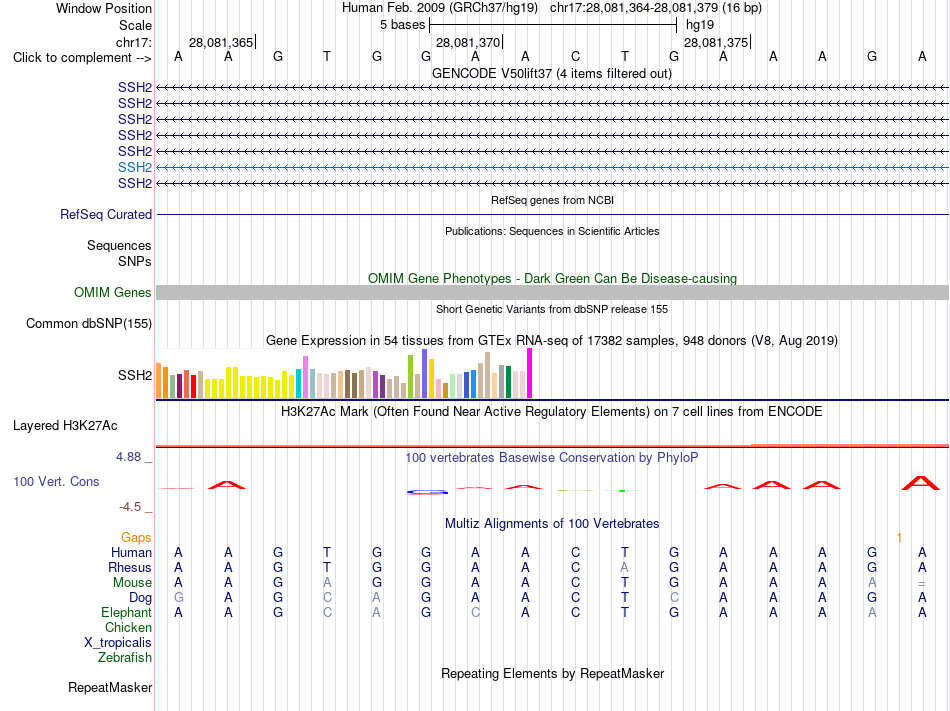Click the OMIM Gene Phenotypes green title
950x711 pixels.
[553, 279]
